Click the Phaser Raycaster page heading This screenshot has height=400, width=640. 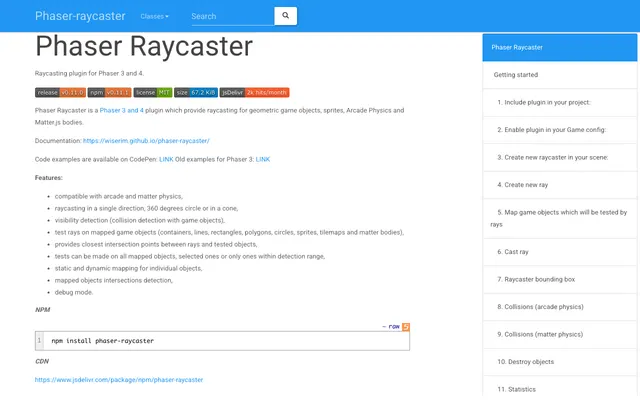point(144,46)
